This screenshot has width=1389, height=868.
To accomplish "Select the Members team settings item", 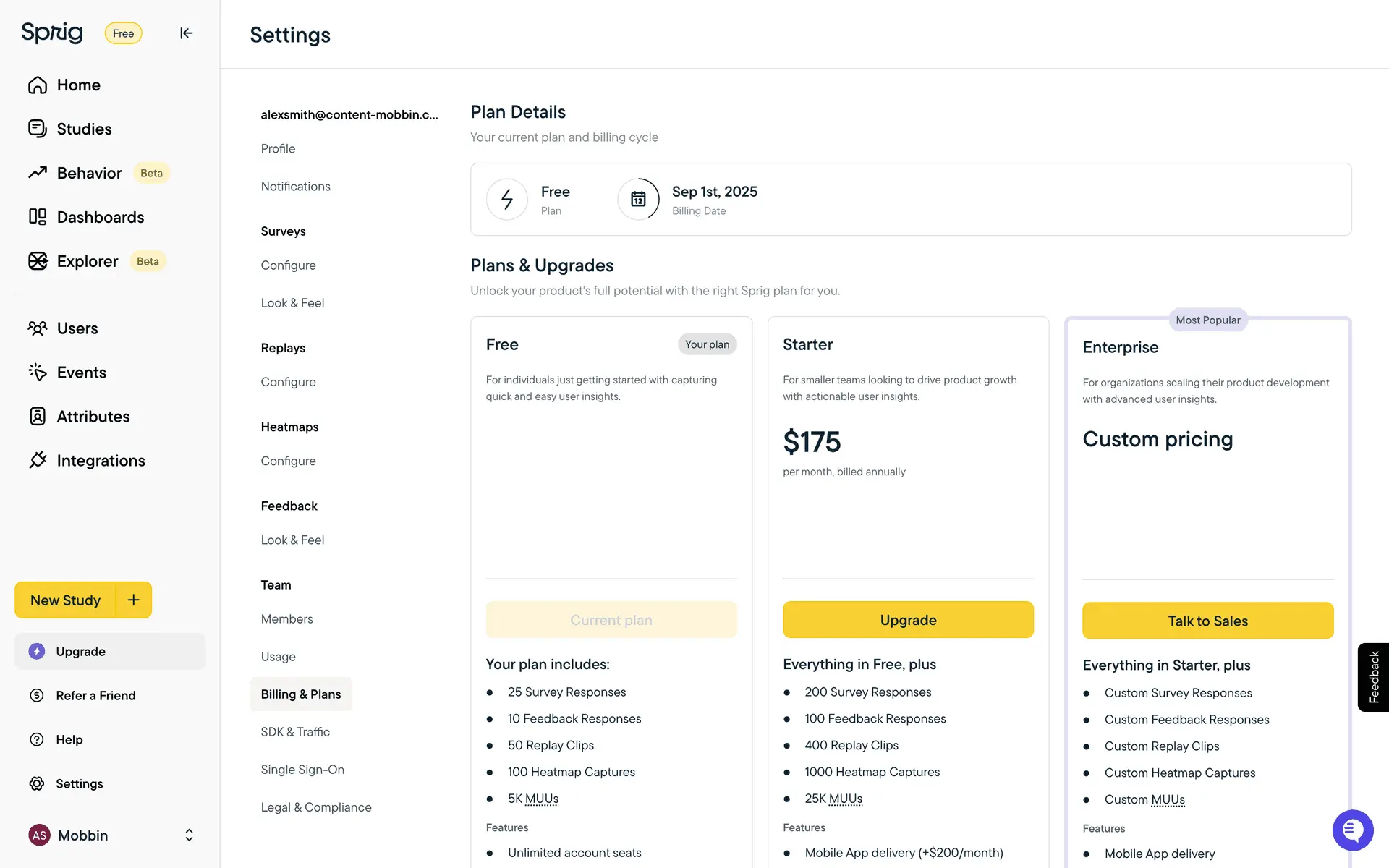I will pyautogui.click(x=286, y=619).
